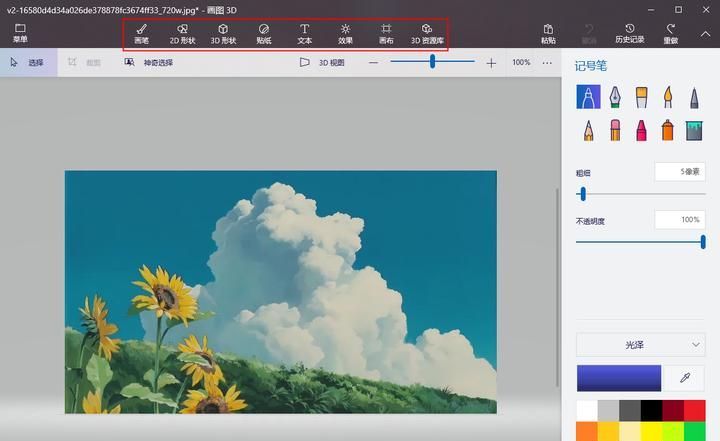Open the 画布 (Canvas) settings
This screenshot has width=720, height=441.
pos(386,34)
